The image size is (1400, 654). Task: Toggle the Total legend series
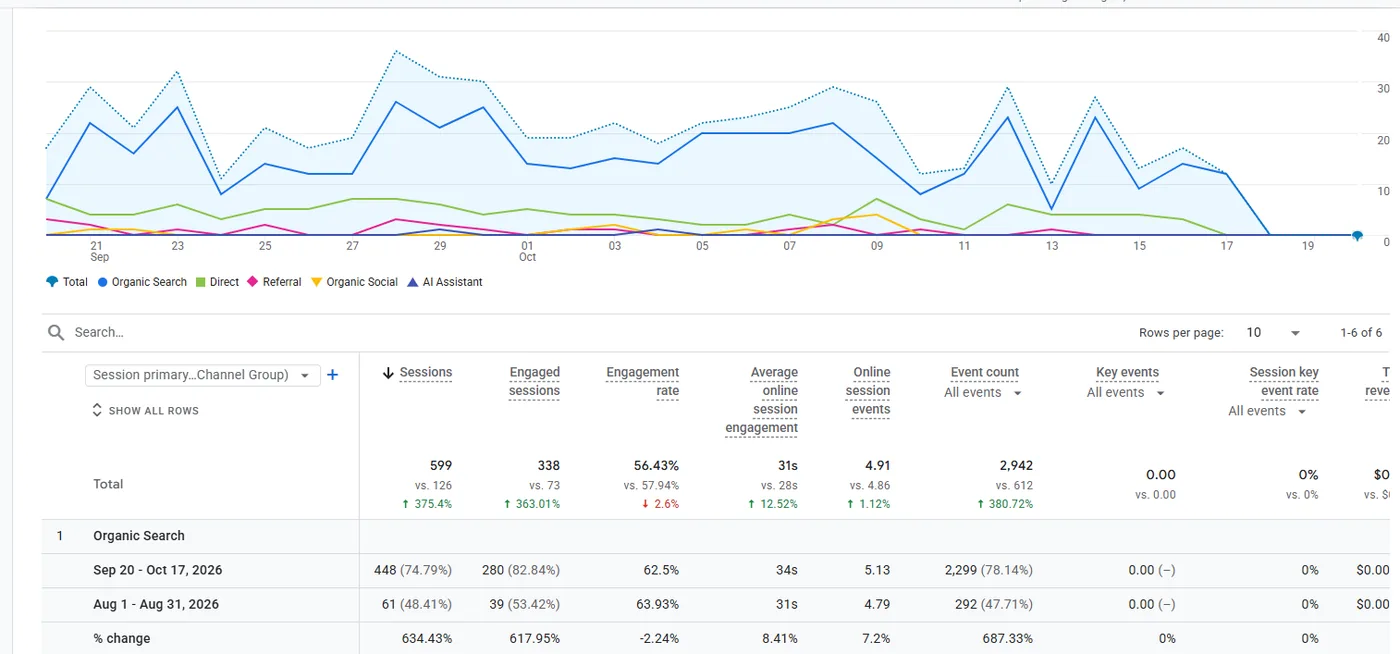click(67, 282)
